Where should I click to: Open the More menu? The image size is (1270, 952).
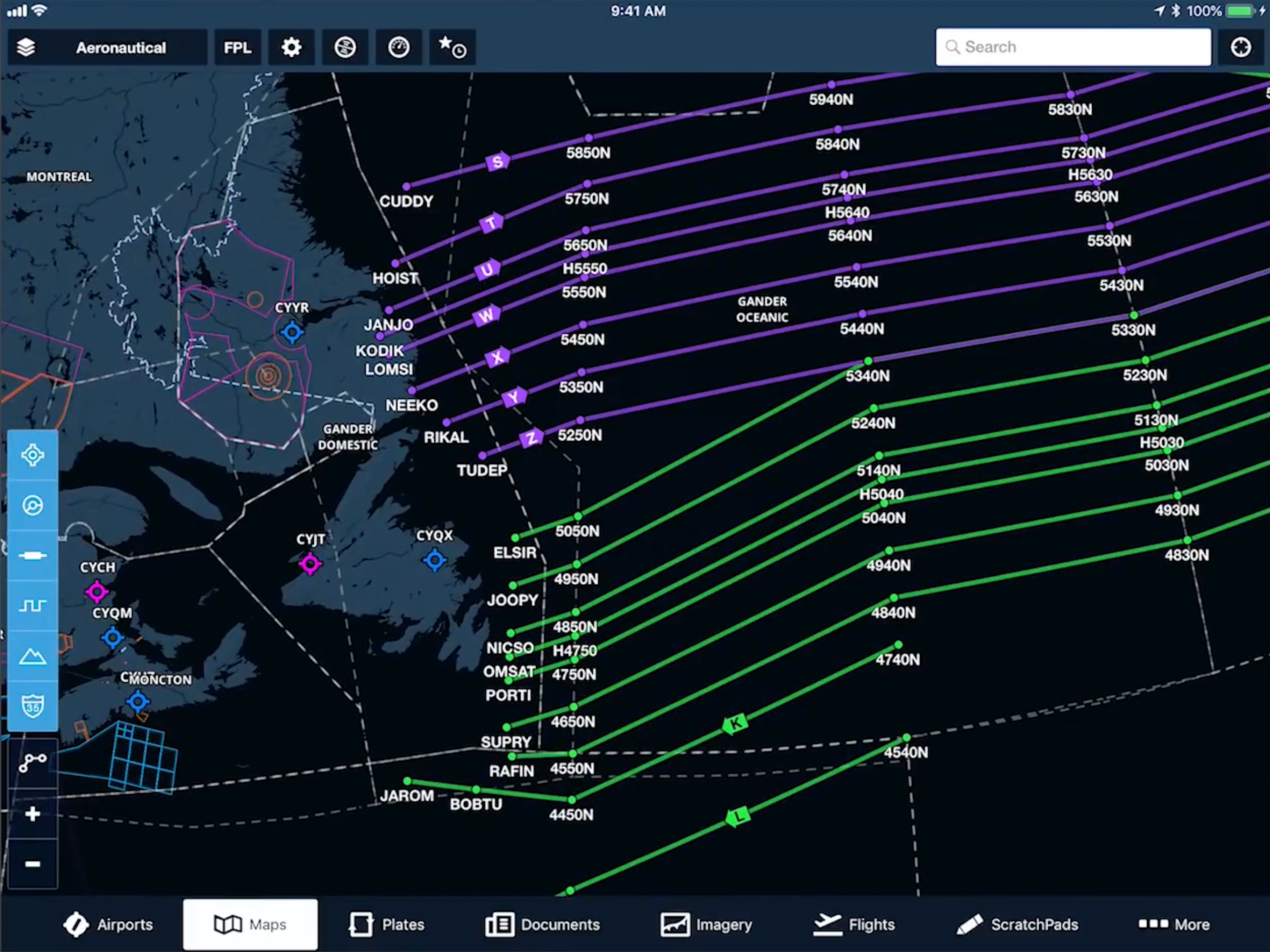coord(1174,924)
